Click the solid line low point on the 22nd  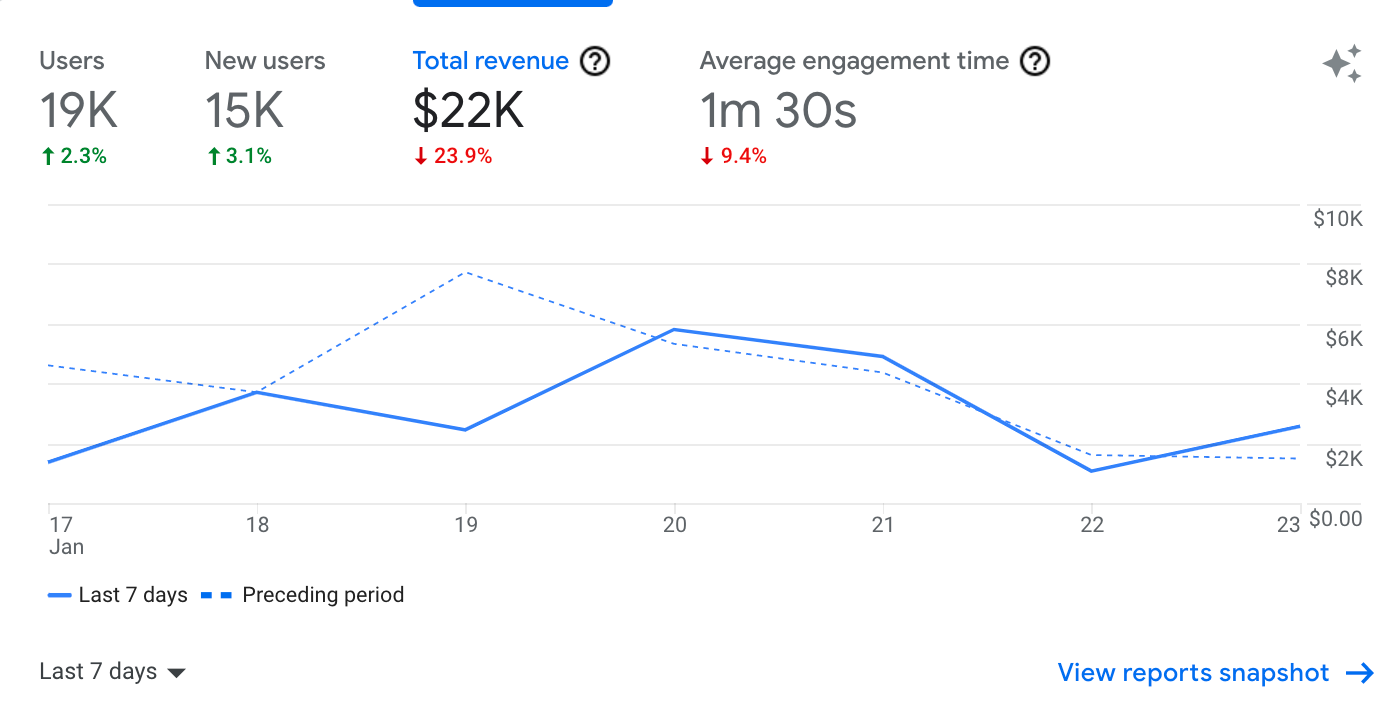1091,471
